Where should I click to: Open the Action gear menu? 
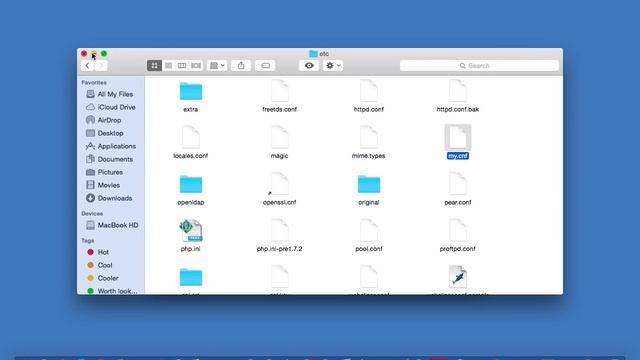(x=333, y=65)
